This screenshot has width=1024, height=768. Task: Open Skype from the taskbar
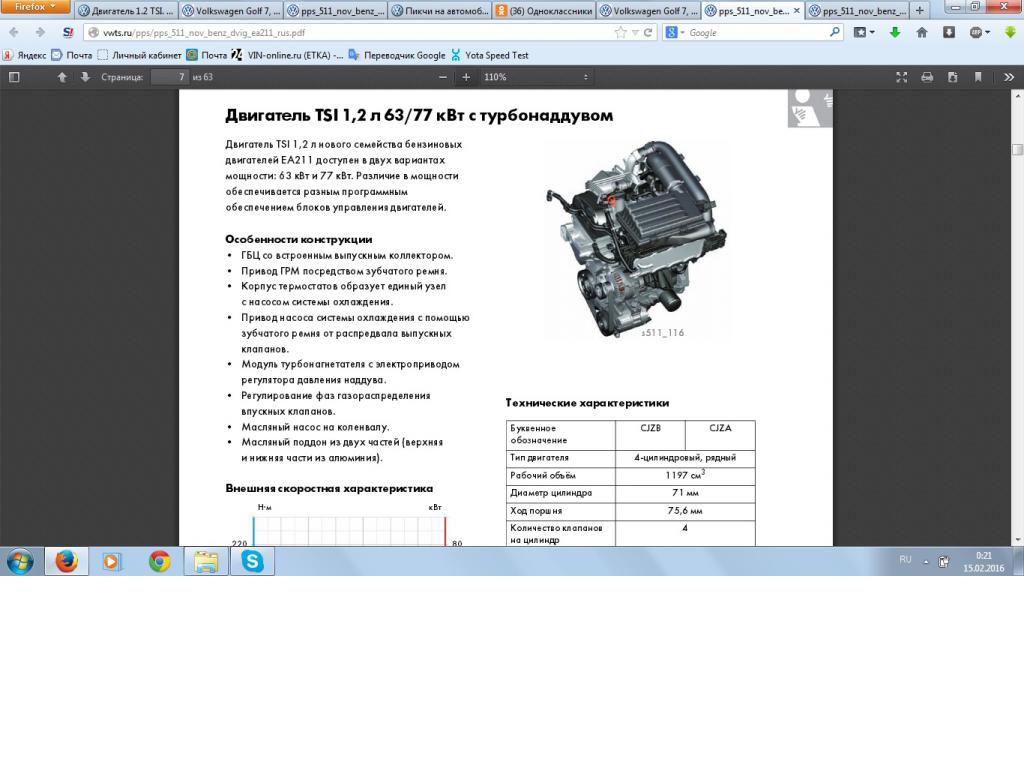tap(252, 562)
